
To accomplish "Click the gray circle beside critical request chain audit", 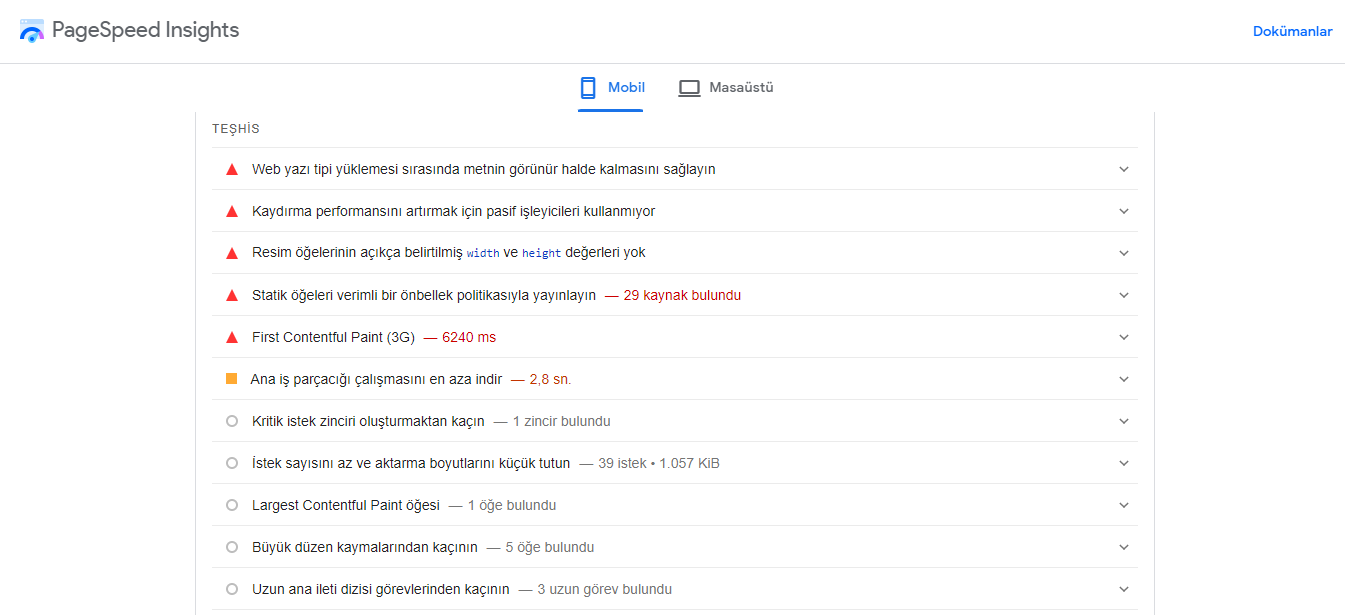I will pos(231,421).
